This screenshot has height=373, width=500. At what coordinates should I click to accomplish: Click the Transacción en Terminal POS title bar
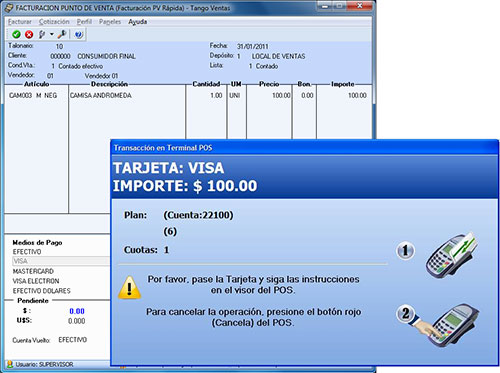pos(305,148)
